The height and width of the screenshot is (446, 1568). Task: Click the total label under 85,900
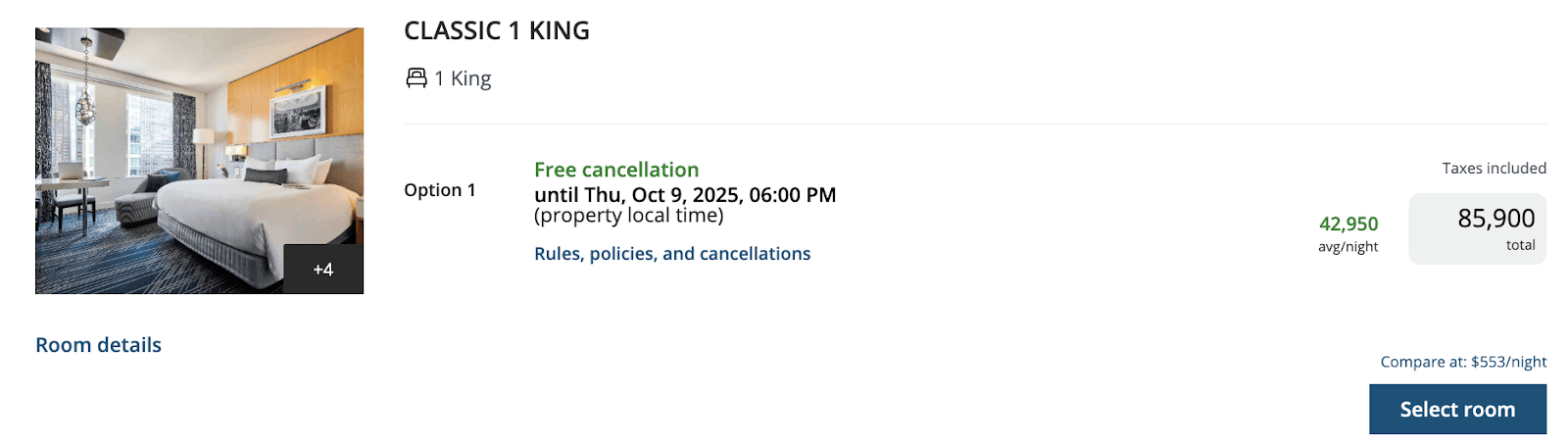[x=1521, y=245]
